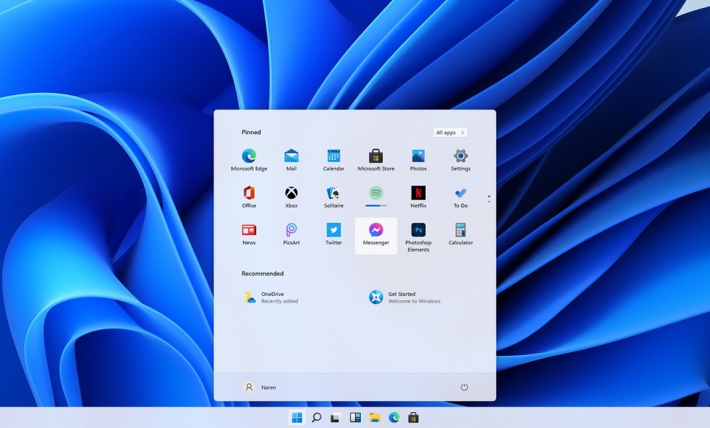Open the recommended OneDrive item
The height and width of the screenshot is (428, 710).
(x=272, y=298)
